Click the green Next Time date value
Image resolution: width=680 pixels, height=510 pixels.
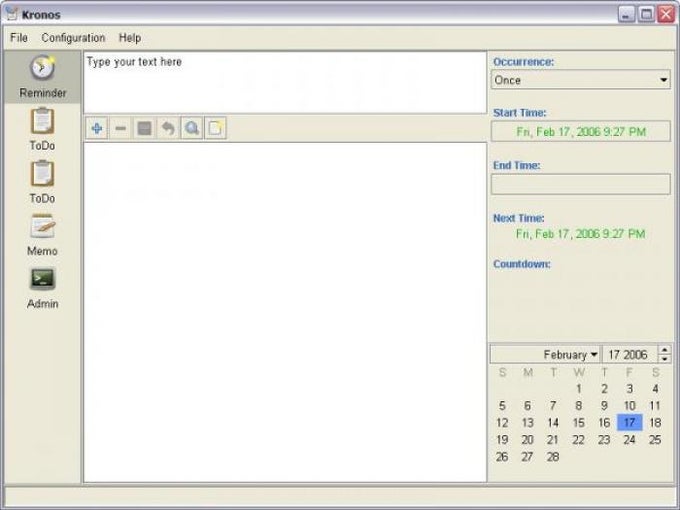[x=581, y=234]
